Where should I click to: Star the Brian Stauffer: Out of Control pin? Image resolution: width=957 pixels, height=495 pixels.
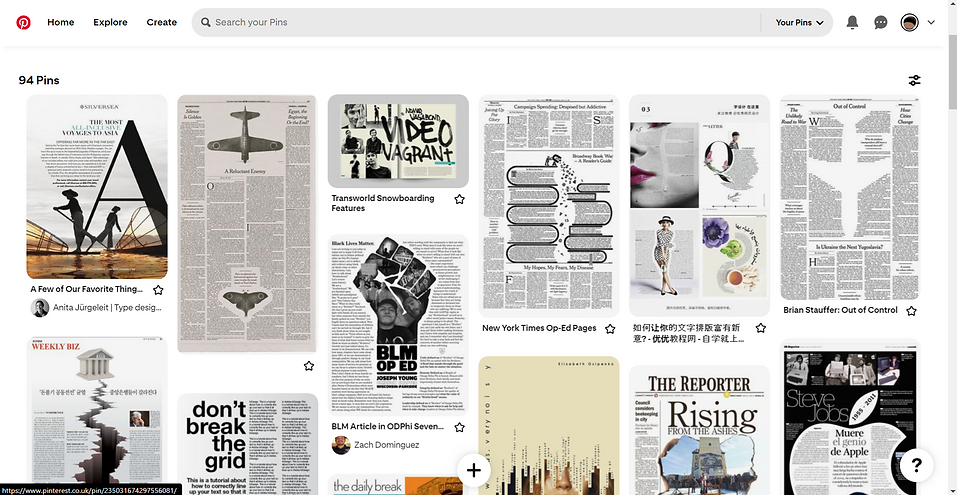911,311
